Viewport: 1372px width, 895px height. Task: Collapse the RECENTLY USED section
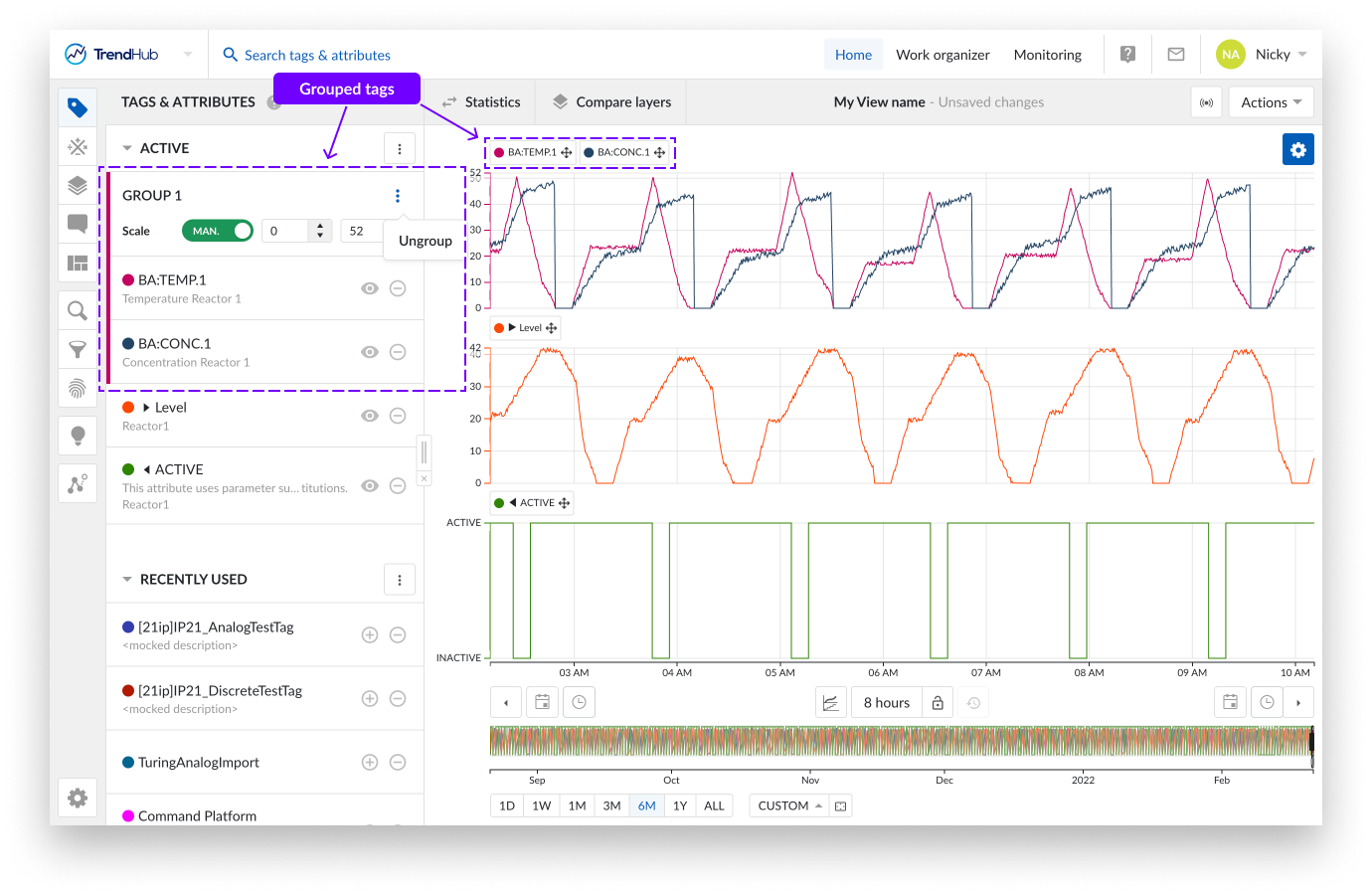tap(127, 580)
